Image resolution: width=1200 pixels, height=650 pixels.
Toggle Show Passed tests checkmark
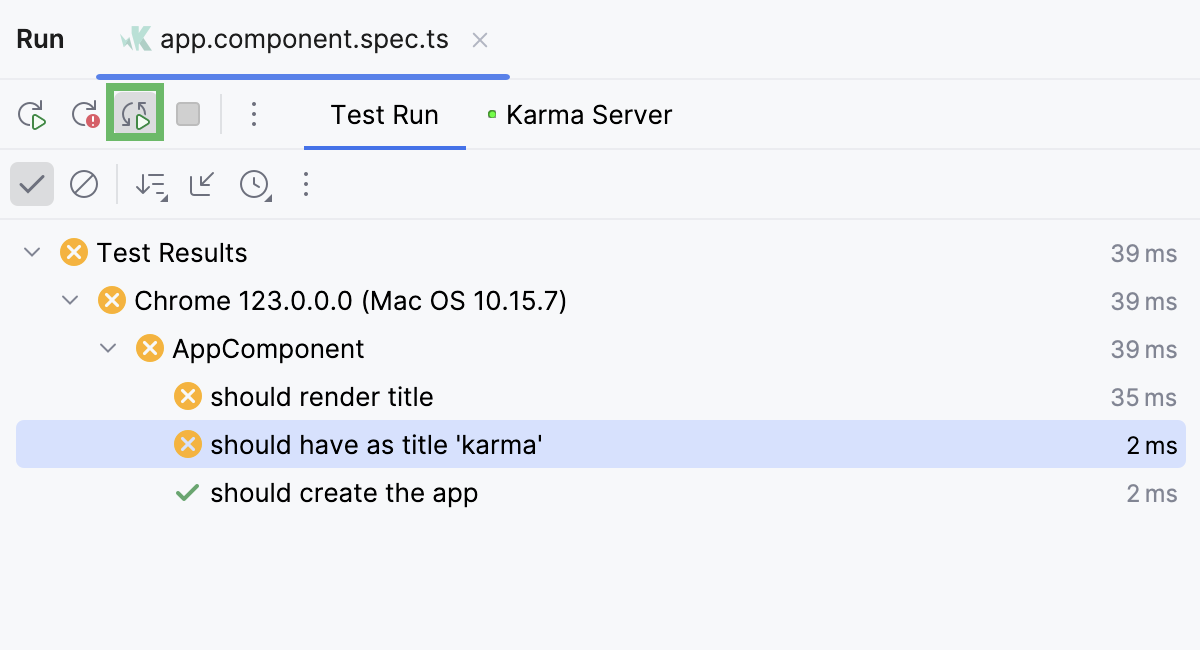(32, 185)
